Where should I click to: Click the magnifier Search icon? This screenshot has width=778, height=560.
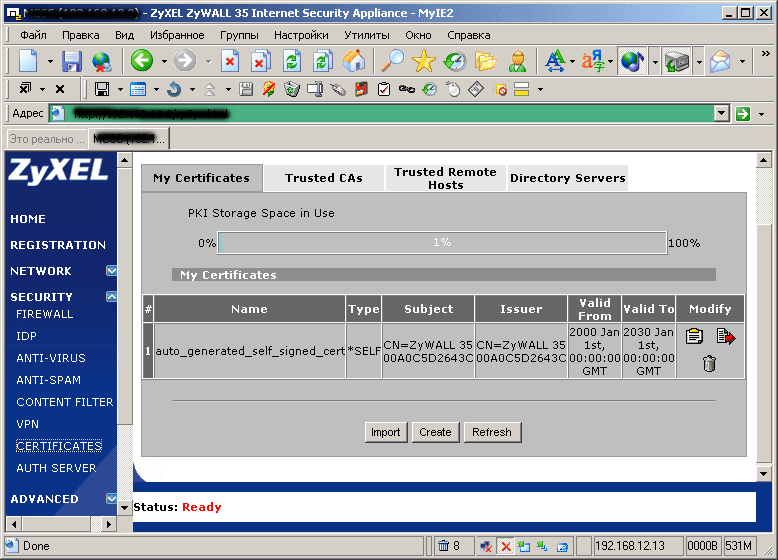pos(392,61)
